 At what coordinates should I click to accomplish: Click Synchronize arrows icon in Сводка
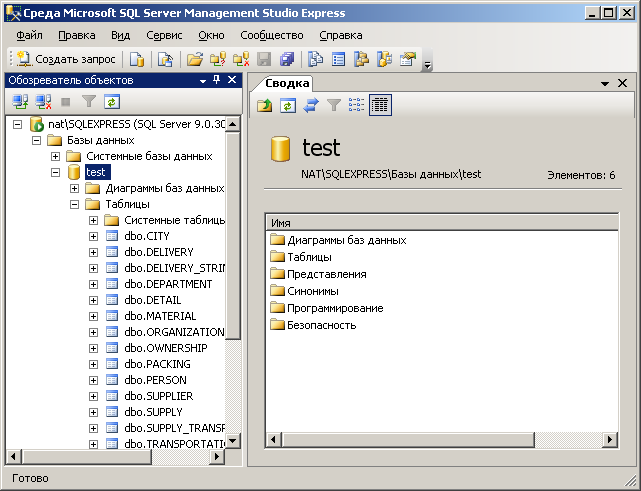point(311,105)
